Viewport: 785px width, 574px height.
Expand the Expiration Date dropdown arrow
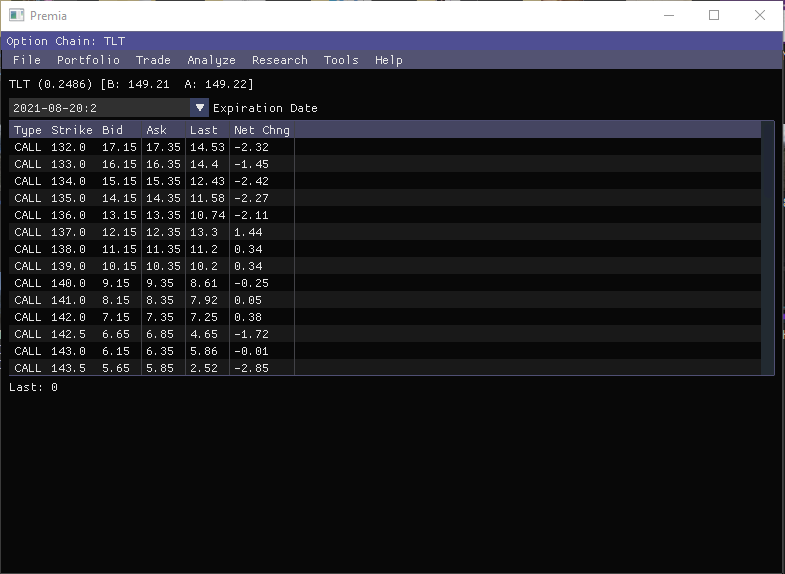pos(199,108)
